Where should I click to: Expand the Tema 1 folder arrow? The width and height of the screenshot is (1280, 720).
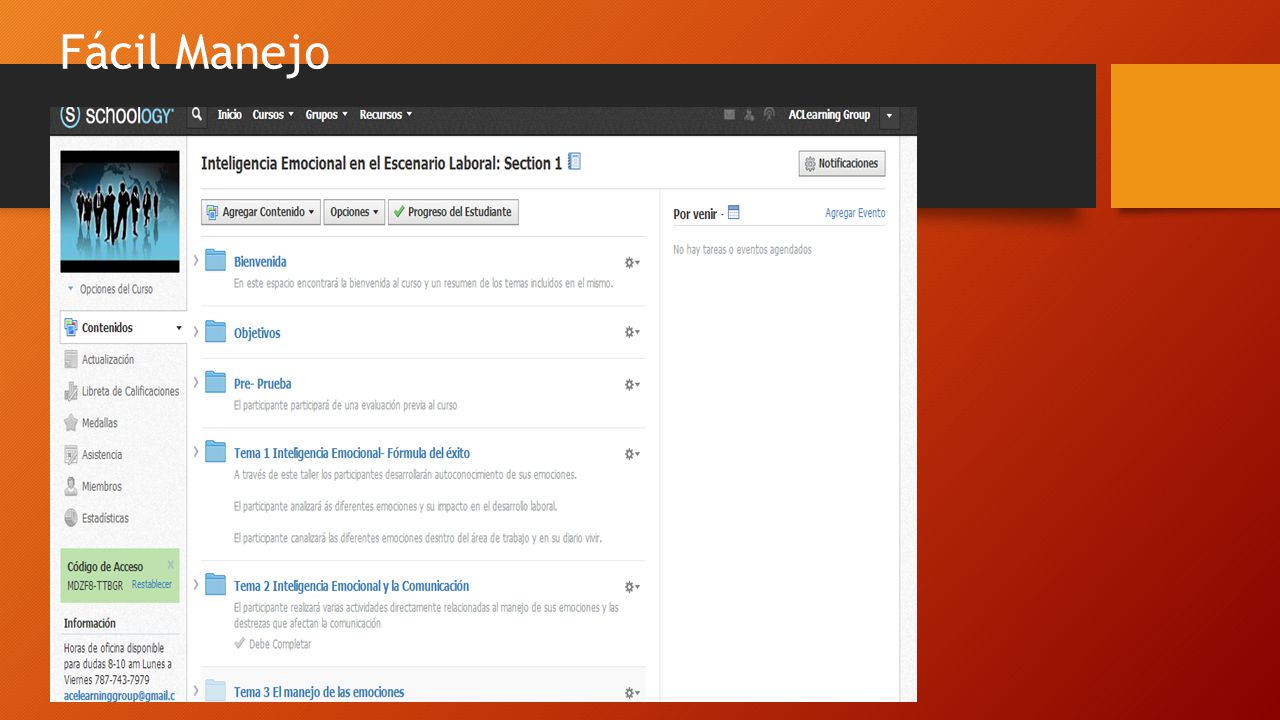[x=196, y=452]
